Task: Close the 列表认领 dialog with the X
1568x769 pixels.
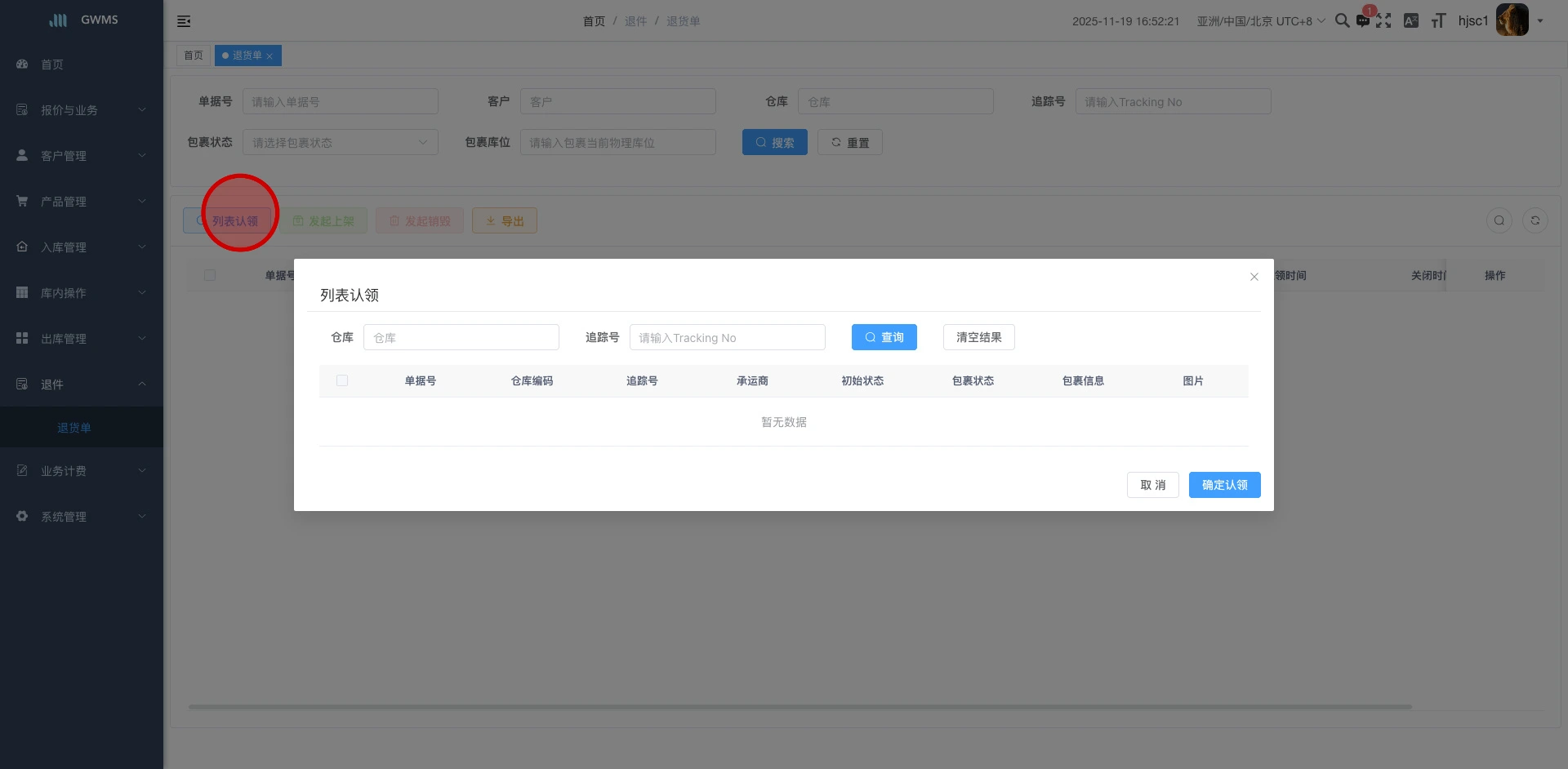Action: [1254, 277]
